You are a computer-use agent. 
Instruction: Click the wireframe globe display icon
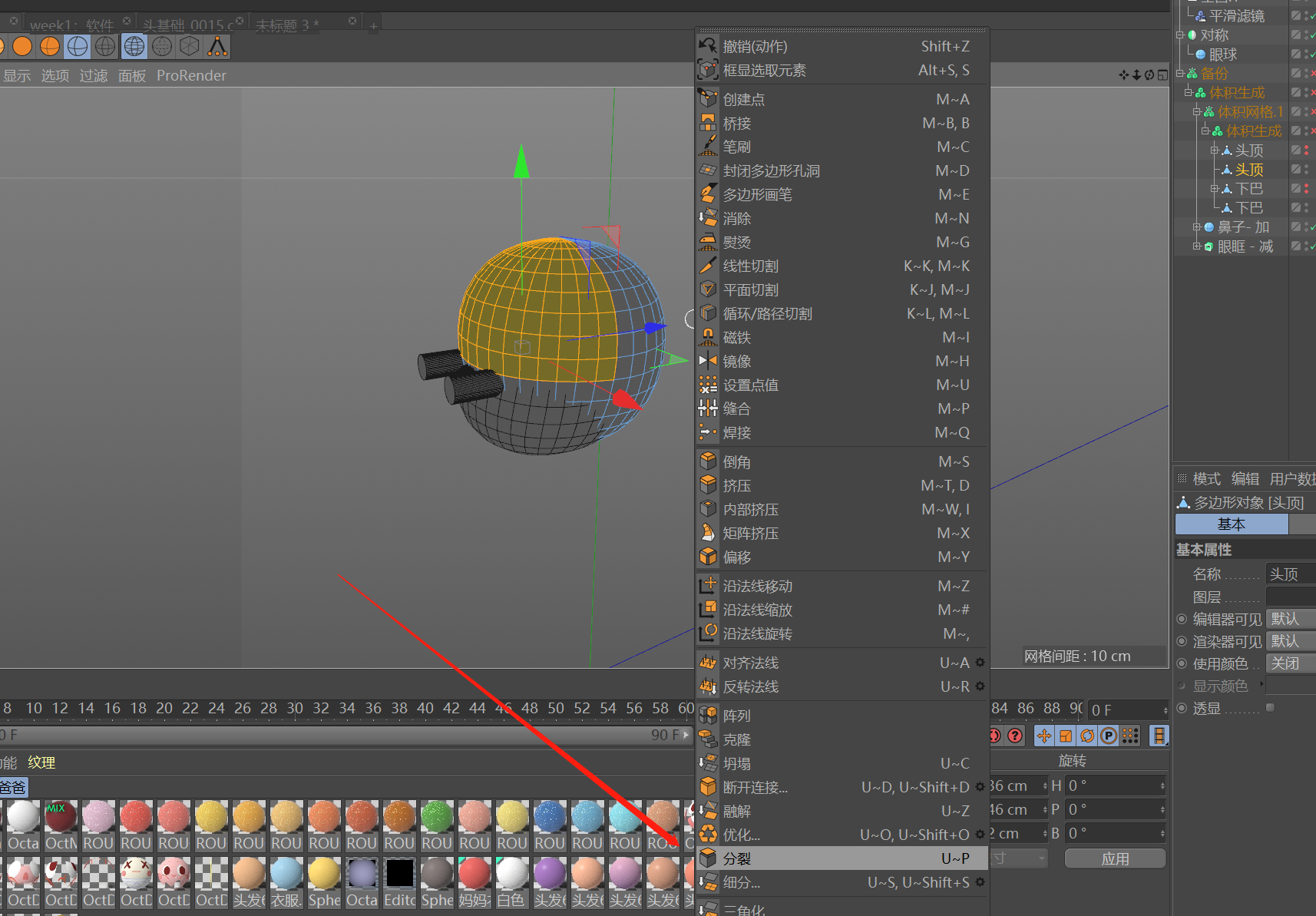134,47
